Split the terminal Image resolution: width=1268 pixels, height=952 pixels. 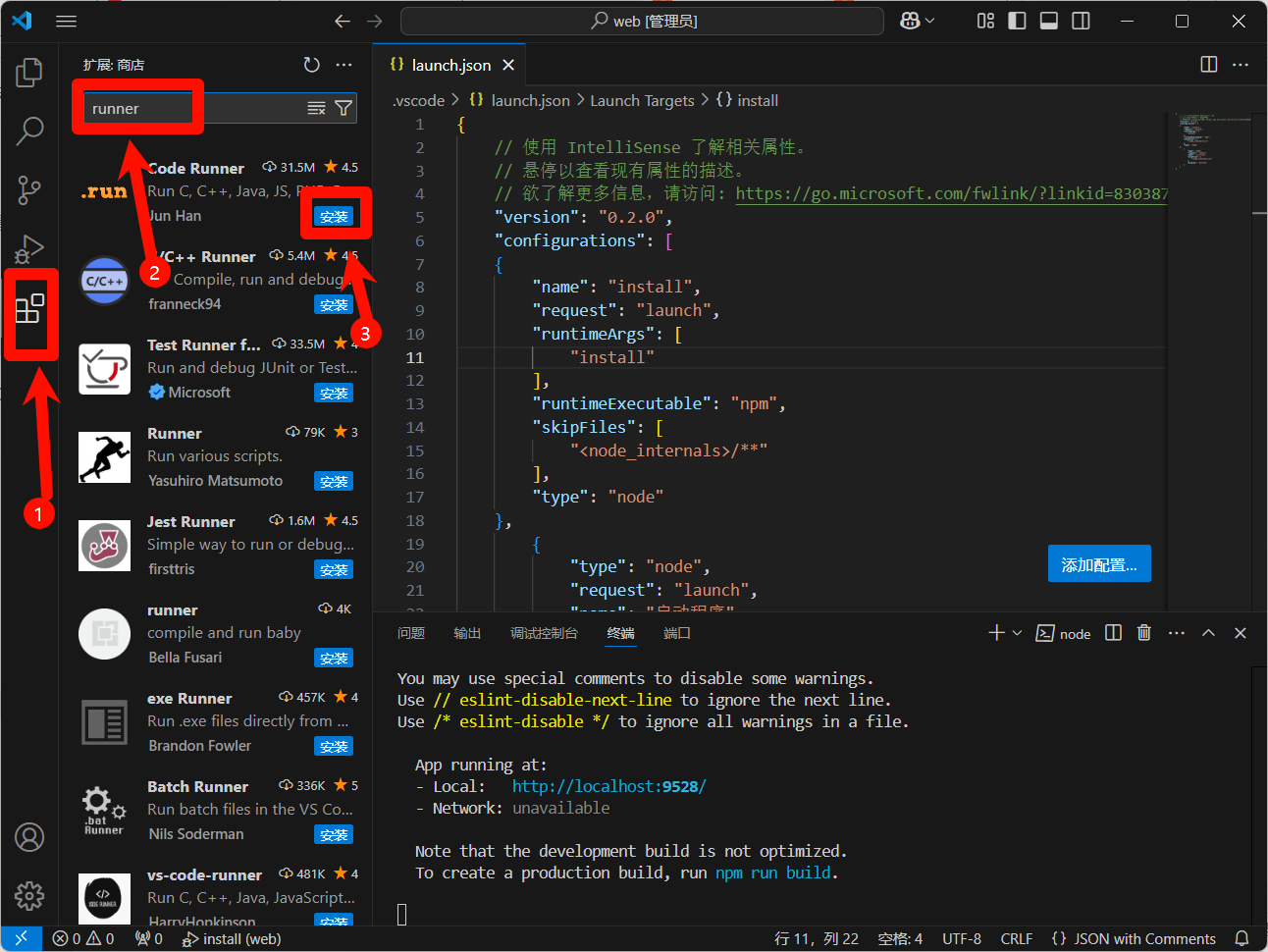pyautogui.click(x=1113, y=633)
